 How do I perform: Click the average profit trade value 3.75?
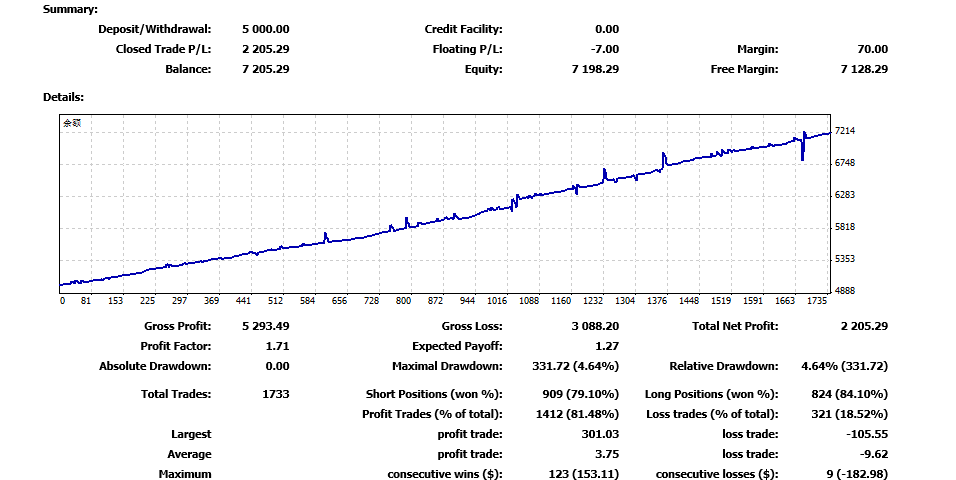pos(607,455)
